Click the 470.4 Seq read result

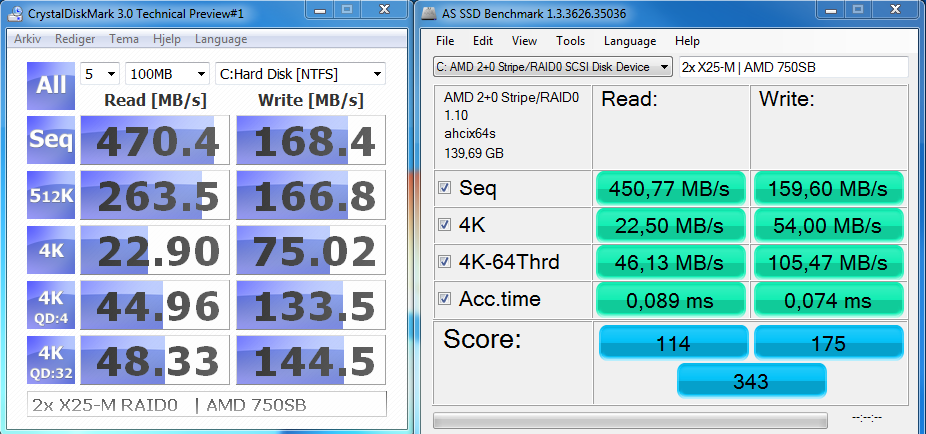pos(155,140)
